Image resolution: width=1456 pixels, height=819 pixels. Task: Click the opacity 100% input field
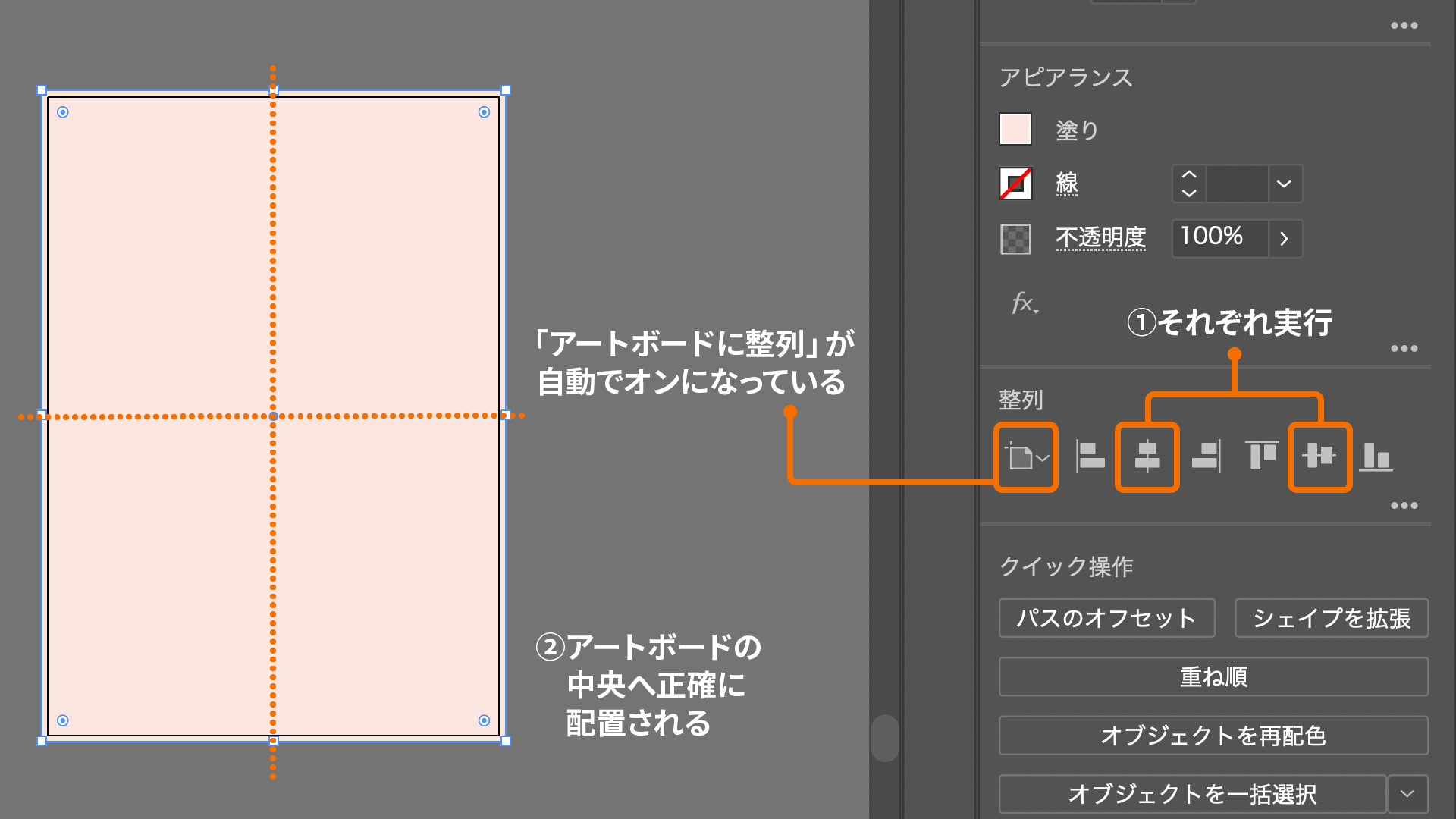[1219, 238]
